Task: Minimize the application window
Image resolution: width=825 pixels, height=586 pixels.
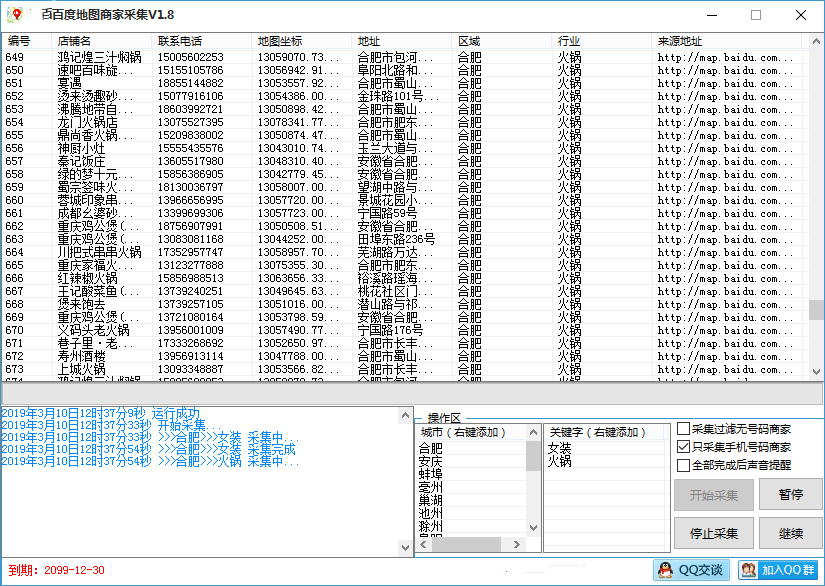Action: click(x=712, y=15)
